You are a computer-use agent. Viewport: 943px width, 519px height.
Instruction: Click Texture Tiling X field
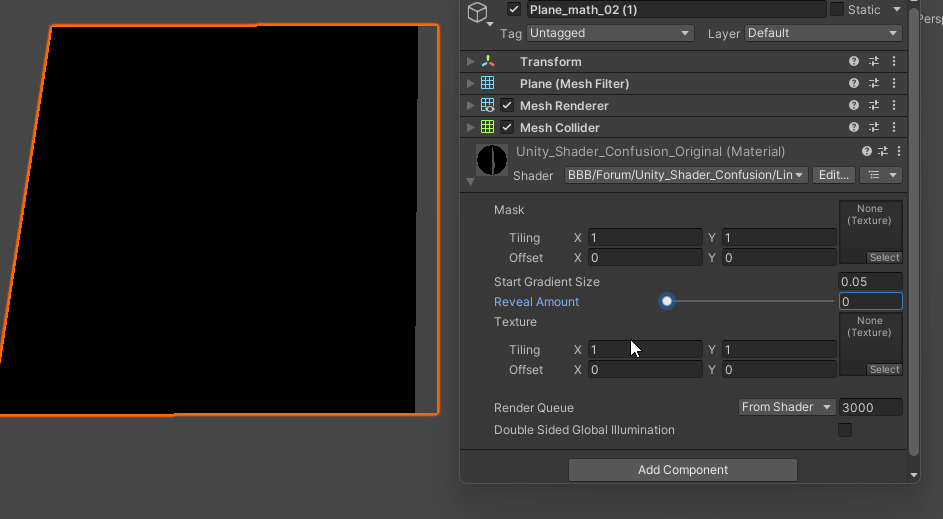pos(645,349)
